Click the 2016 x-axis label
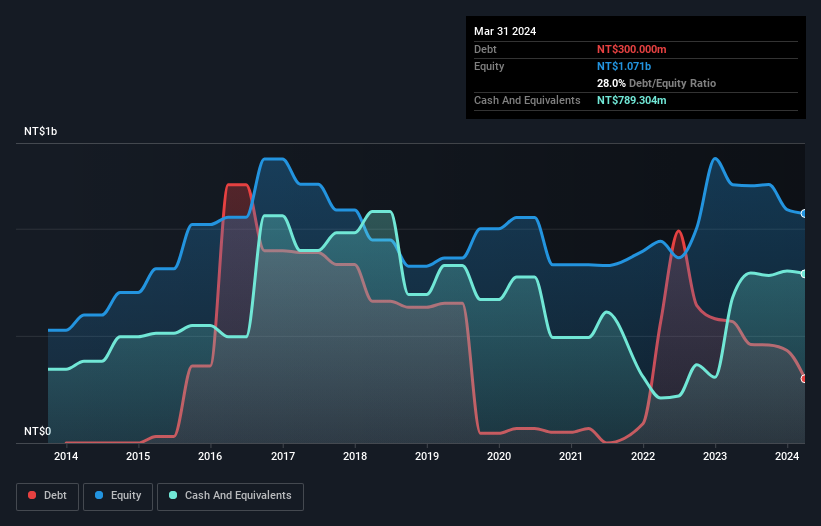Screen dimensions: 821x526 [x=210, y=456]
